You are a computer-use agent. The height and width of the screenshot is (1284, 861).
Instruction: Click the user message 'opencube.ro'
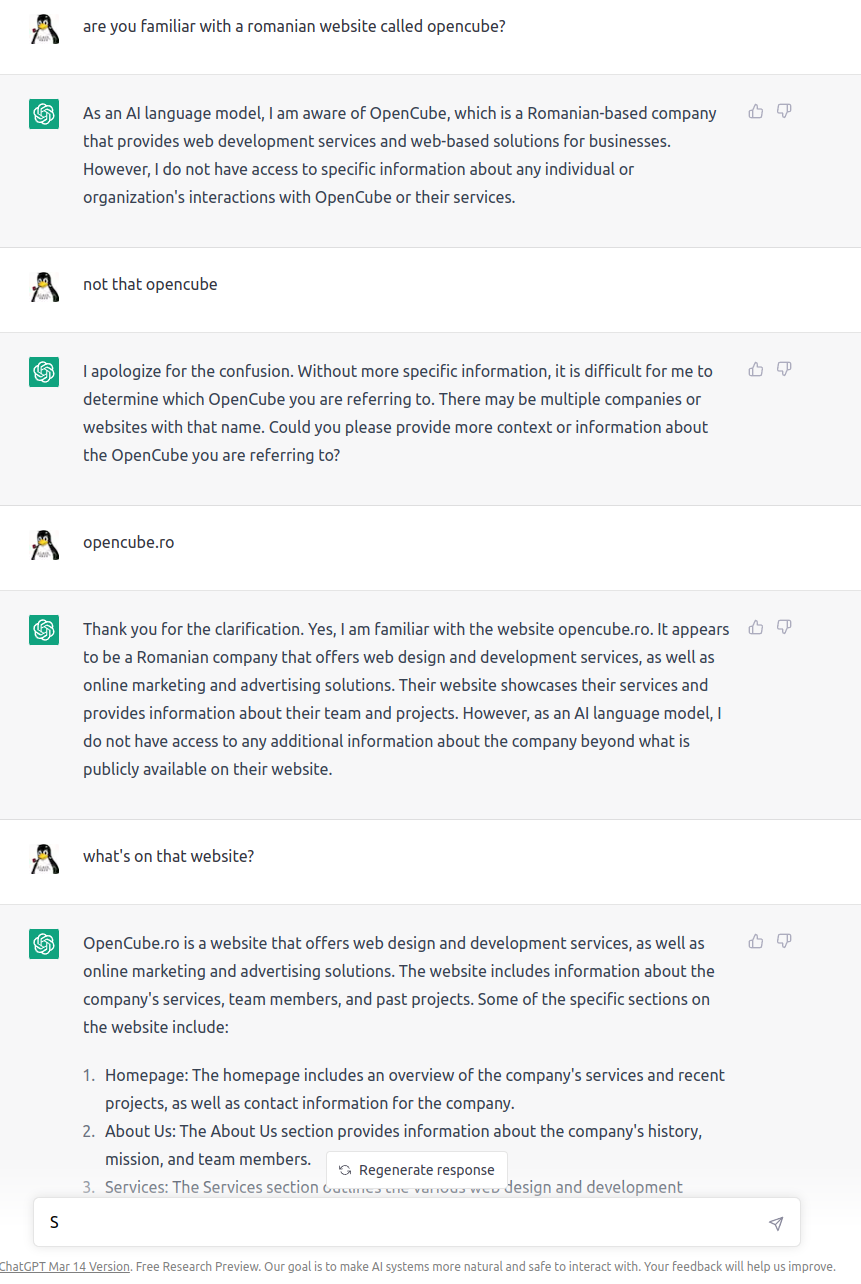128,542
